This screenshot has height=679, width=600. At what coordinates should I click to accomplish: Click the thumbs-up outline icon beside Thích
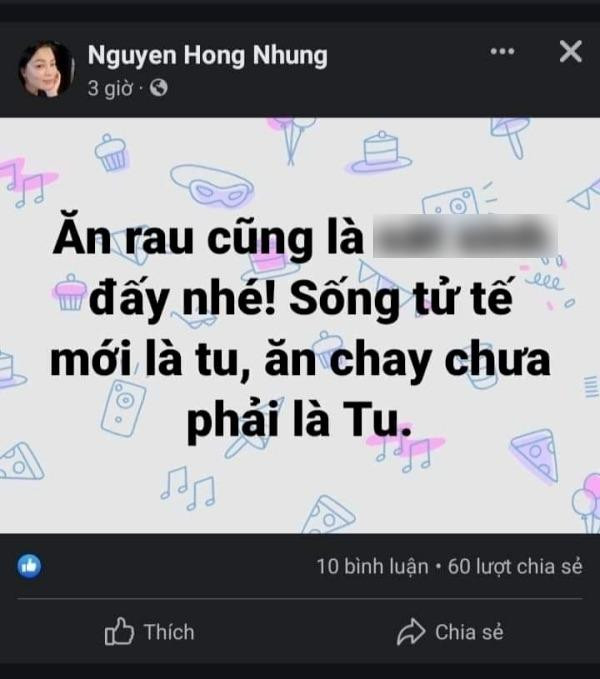pos(119,631)
